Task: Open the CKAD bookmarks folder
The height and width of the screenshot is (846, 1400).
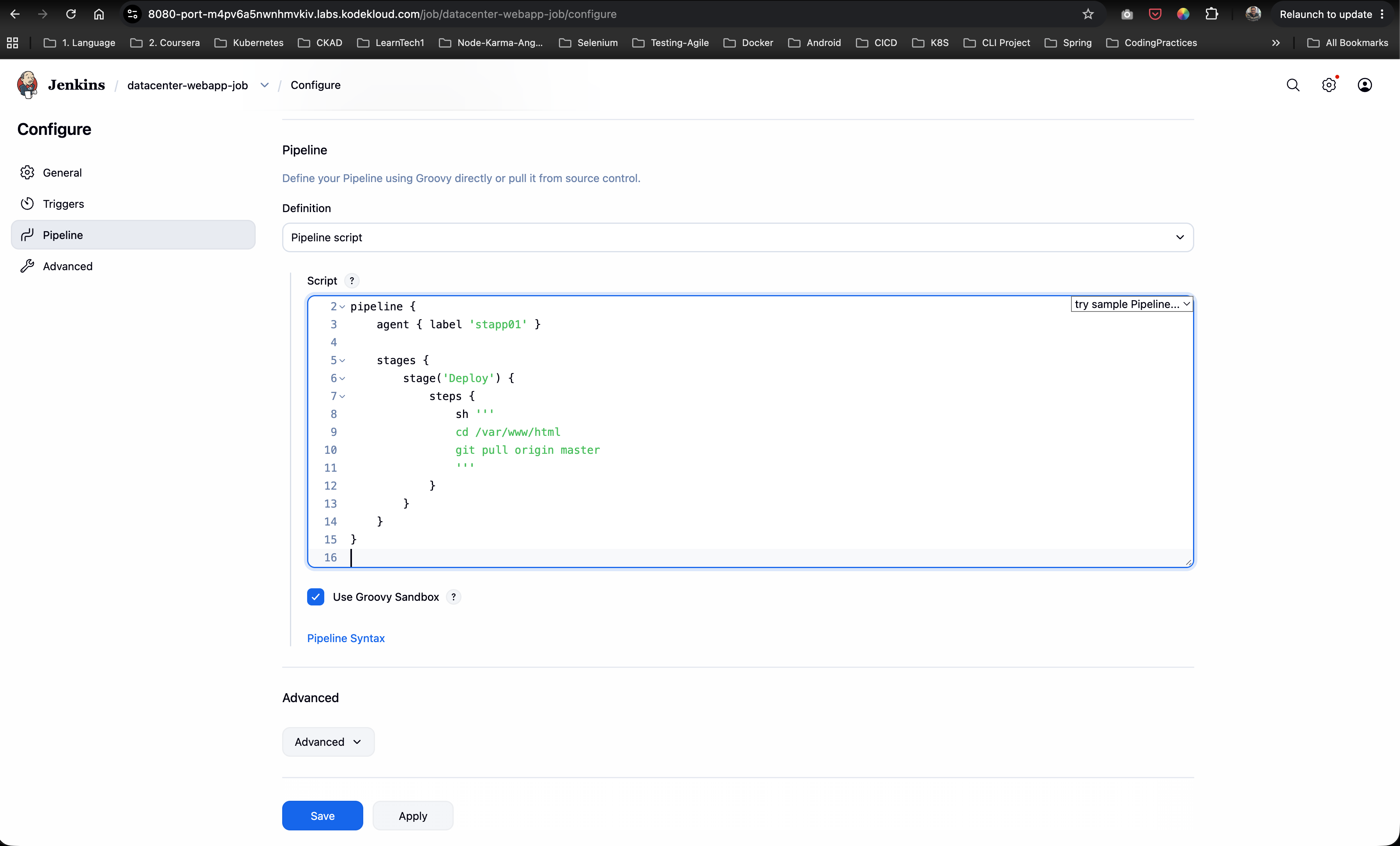Action: (320, 42)
